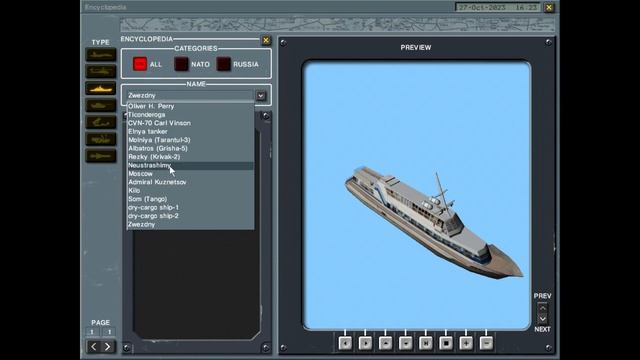The height and width of the screenshot is (360, 640).
Task: Choose Kilo from the list
Action: tap(191, 191)
